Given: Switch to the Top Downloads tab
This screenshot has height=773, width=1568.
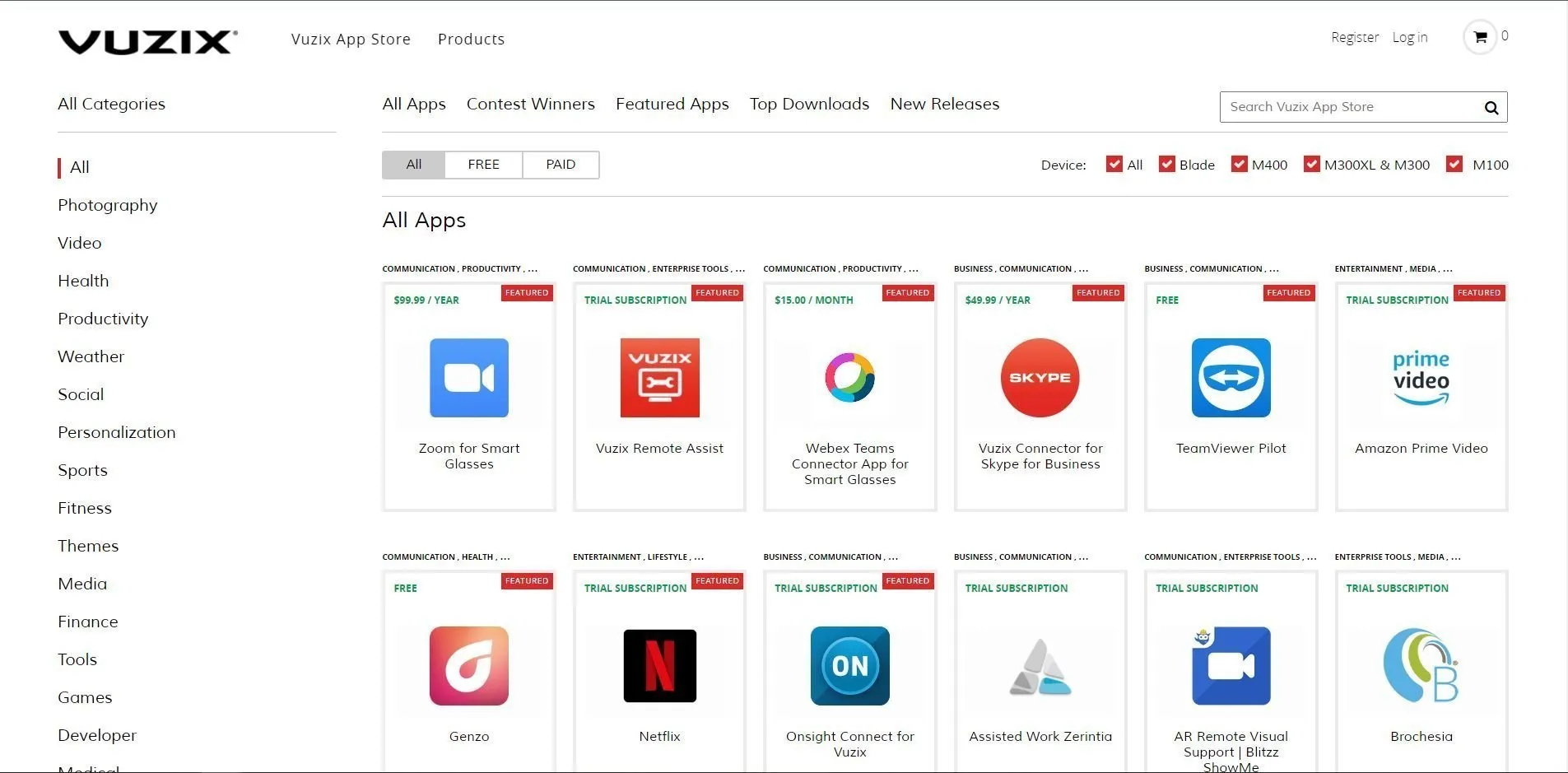Looking at the screenshot, I should click(809, 104).
